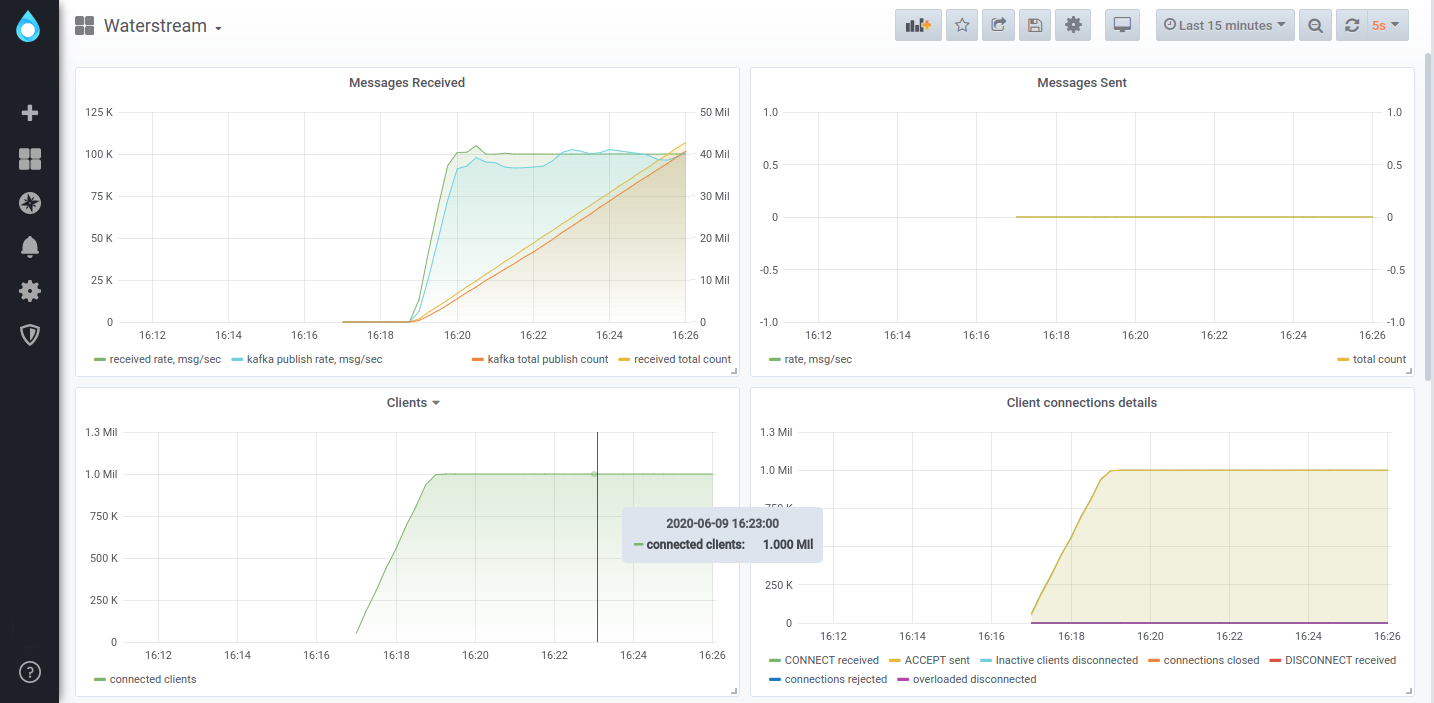Open the Explore compass icon
Viewport: 1434px width, 703px height.
click(30, 203)
